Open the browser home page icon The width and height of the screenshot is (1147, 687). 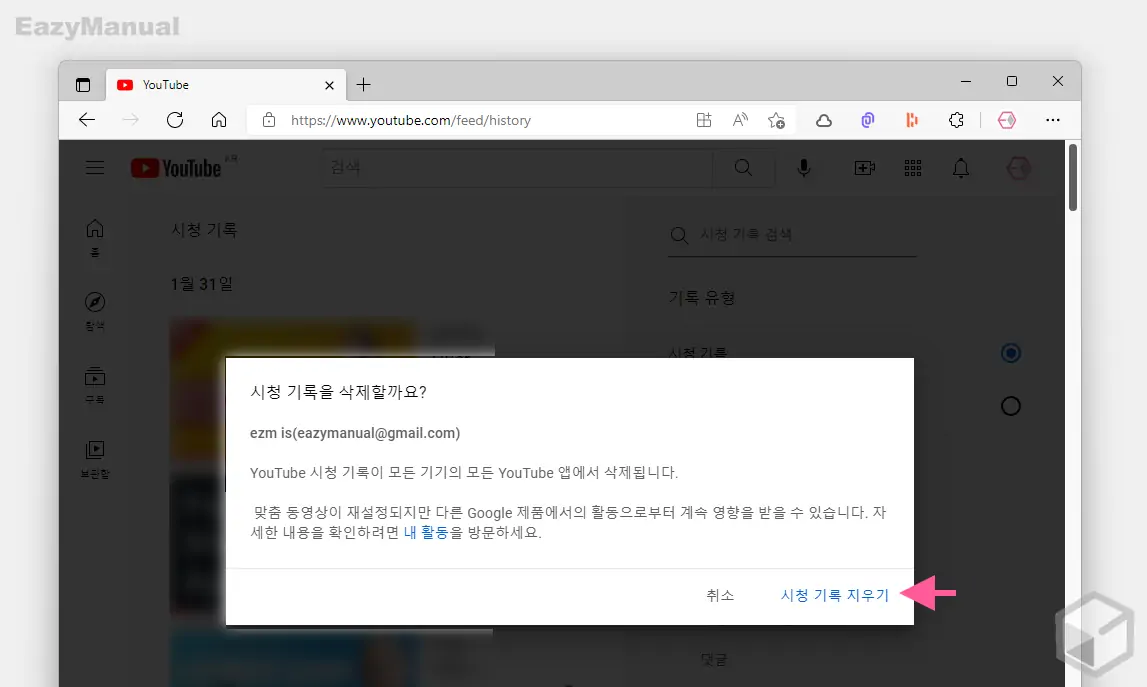[x=219, y=120]
